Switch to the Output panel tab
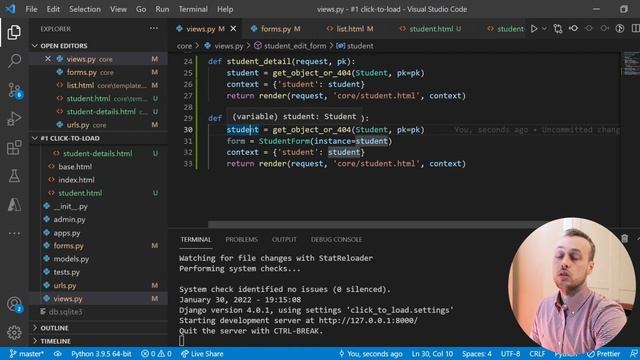The width and height of the screenshot is (640, 360). 284,239
